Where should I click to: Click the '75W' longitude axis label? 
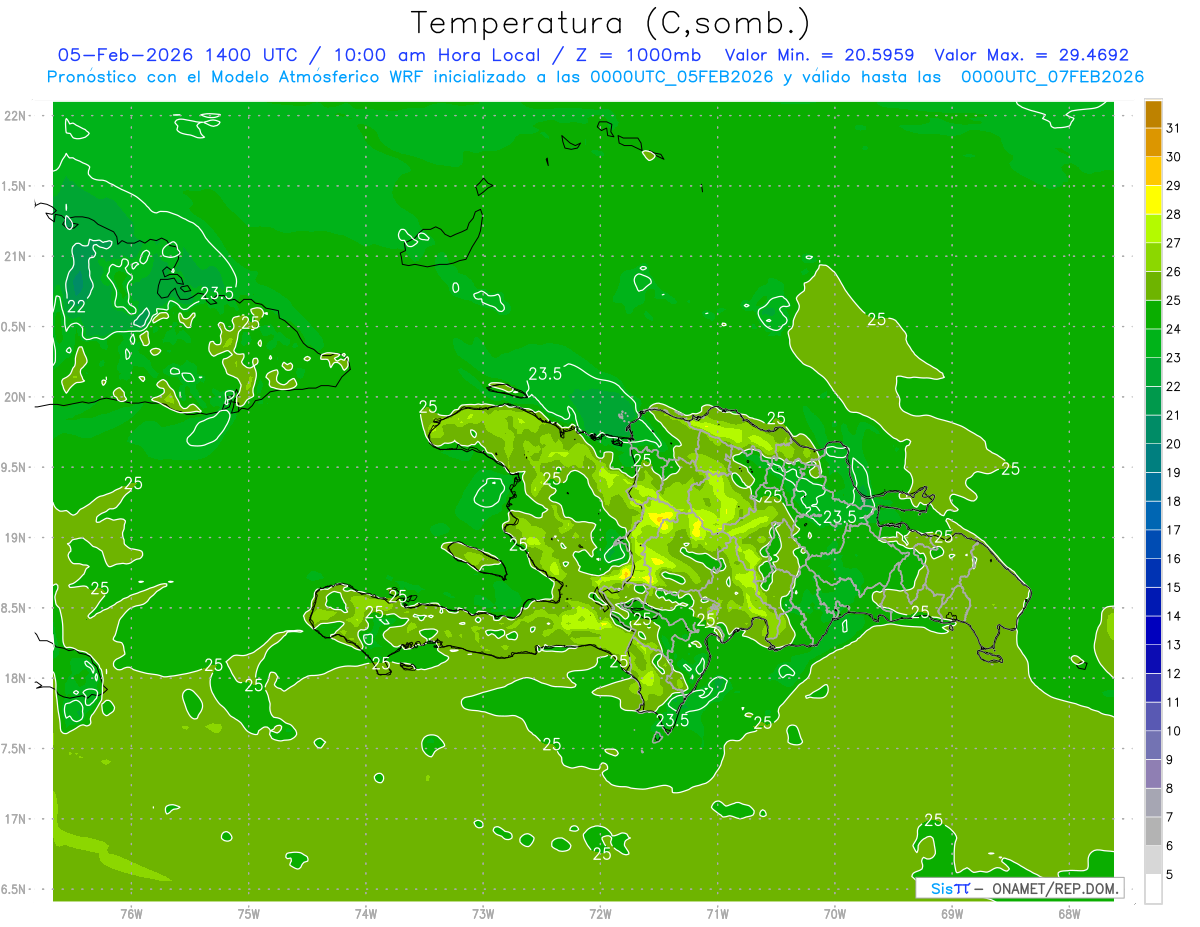(248, 913)
